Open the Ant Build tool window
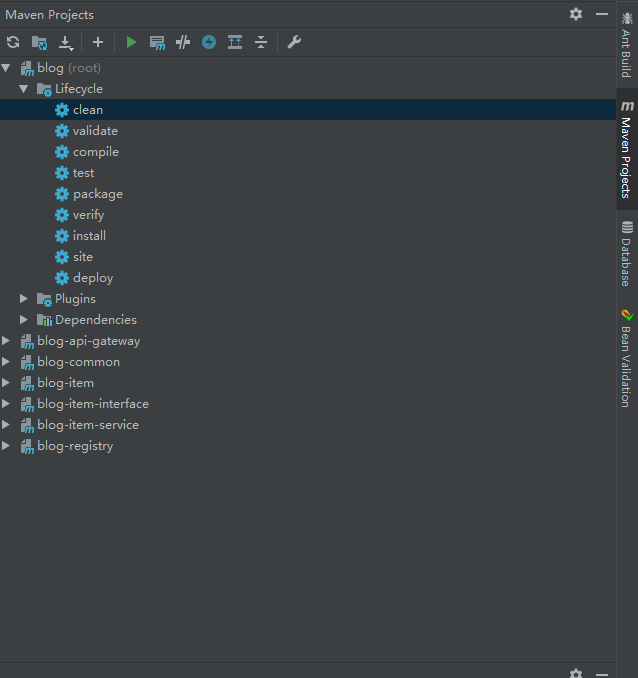 [x=627, y=45]
